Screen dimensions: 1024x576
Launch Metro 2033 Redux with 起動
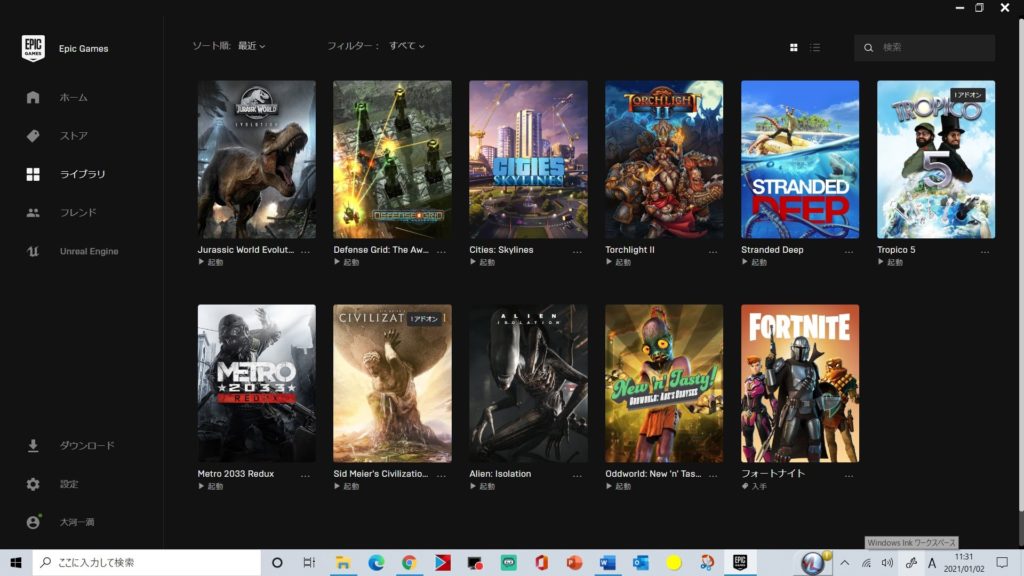(x=211, y=487)
